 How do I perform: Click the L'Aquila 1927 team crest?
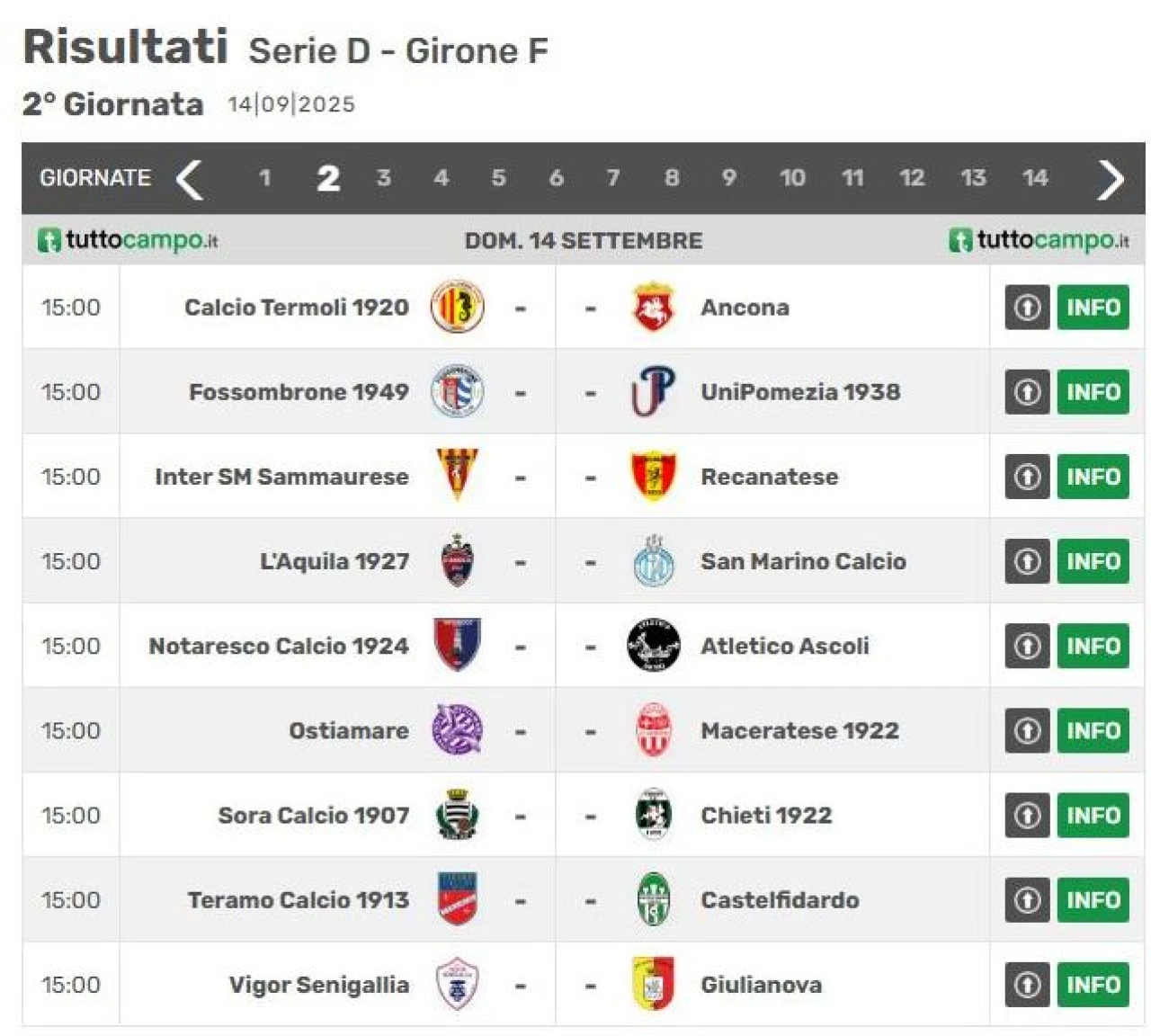(457, 561)
